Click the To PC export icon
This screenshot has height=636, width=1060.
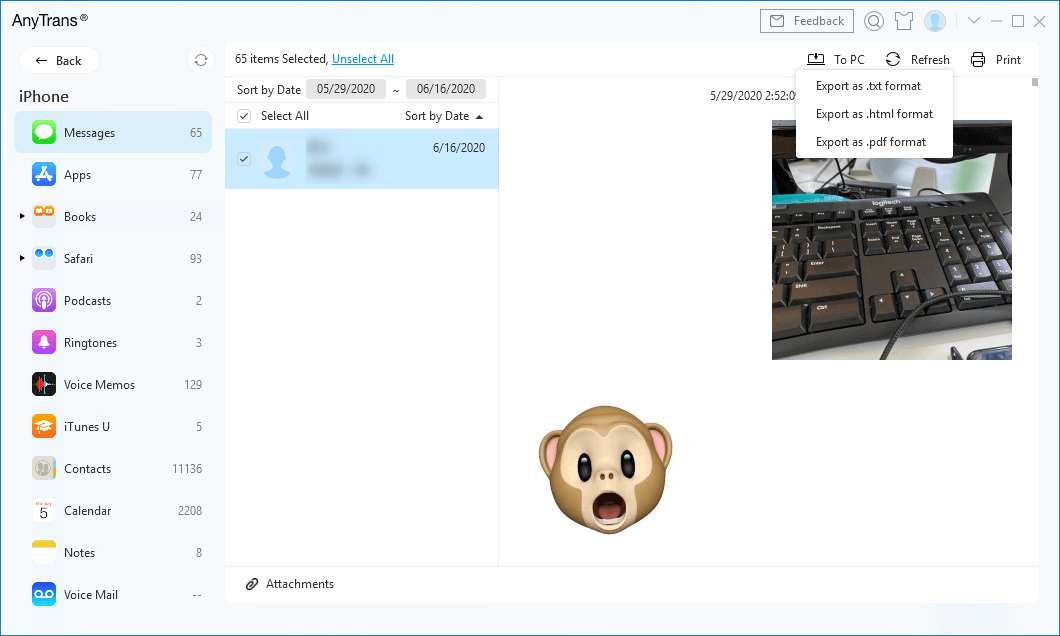pos(816,59)
